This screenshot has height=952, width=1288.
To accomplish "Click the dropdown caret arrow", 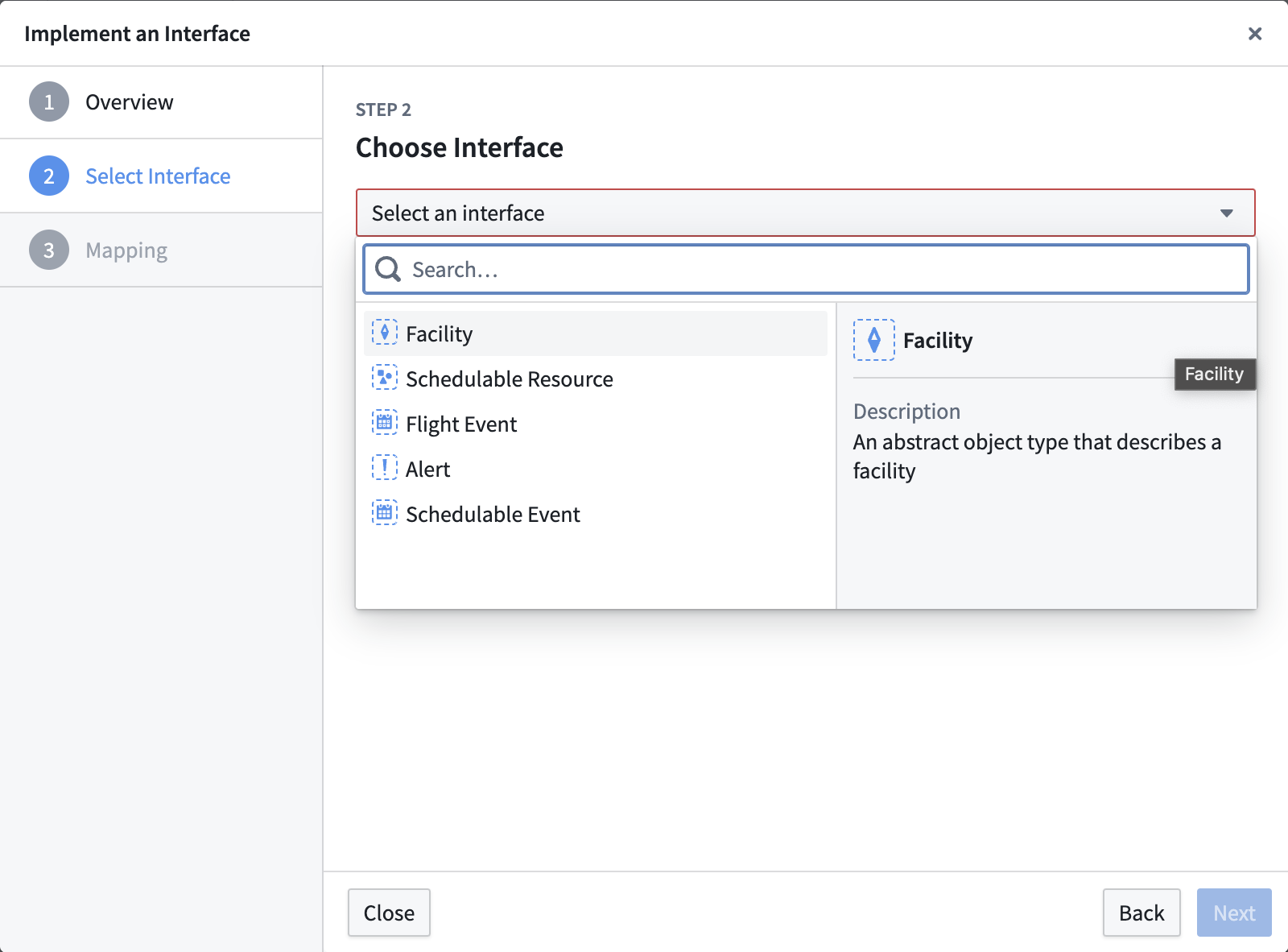I will click(1227, 213).
